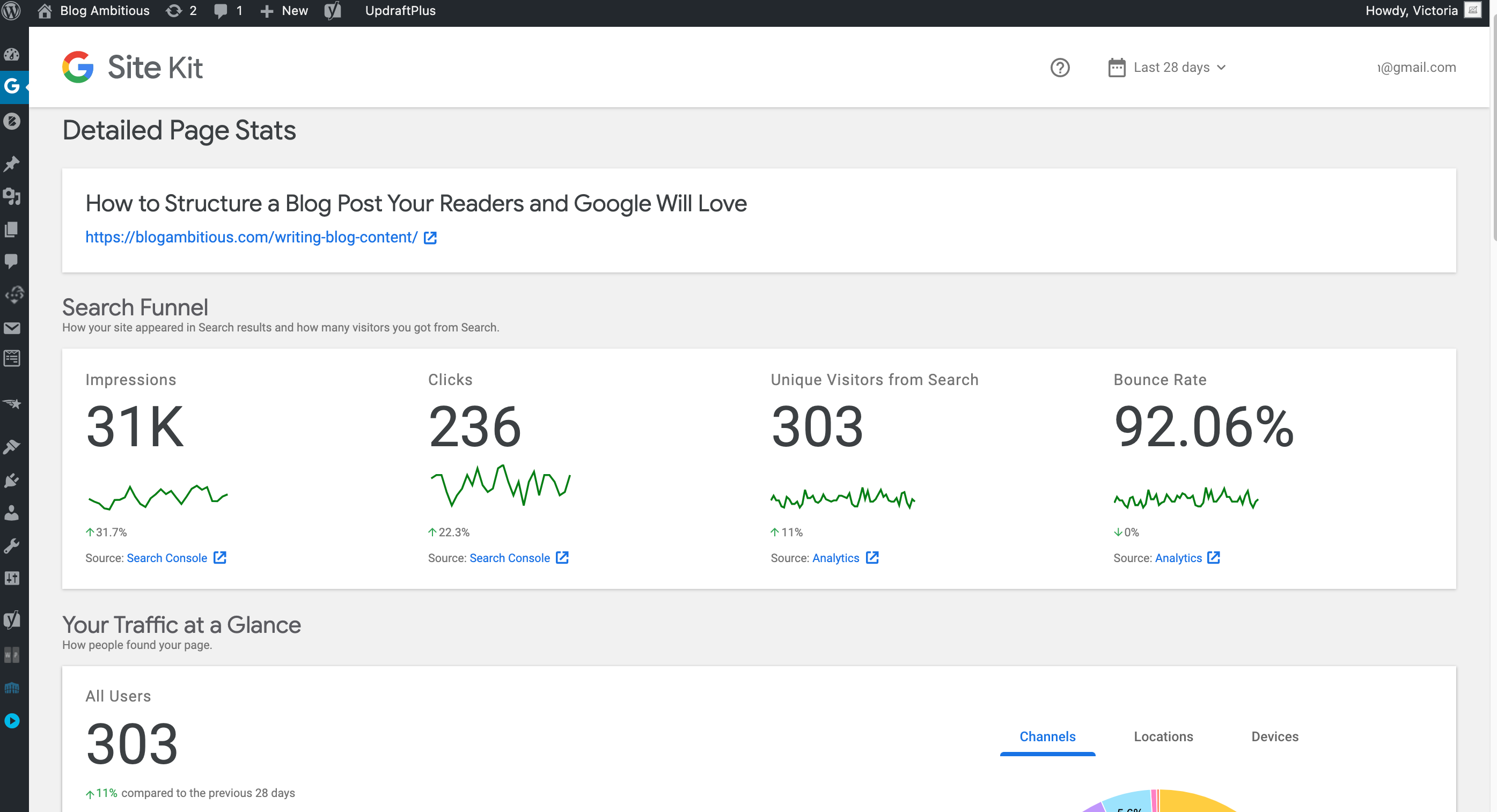Click the Google account Gmail icon top right
This screenshot has height=812, width=1497.
(x=1415, y=67)
